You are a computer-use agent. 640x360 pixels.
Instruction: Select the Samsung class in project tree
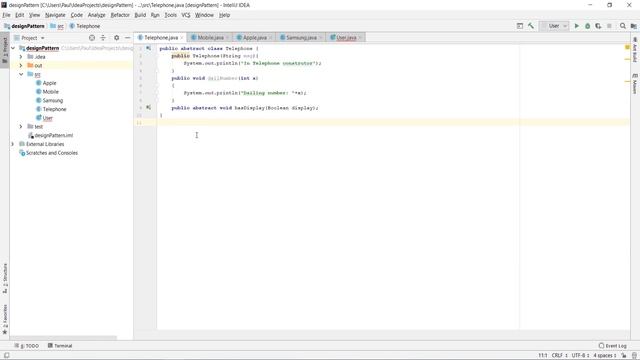53,100
